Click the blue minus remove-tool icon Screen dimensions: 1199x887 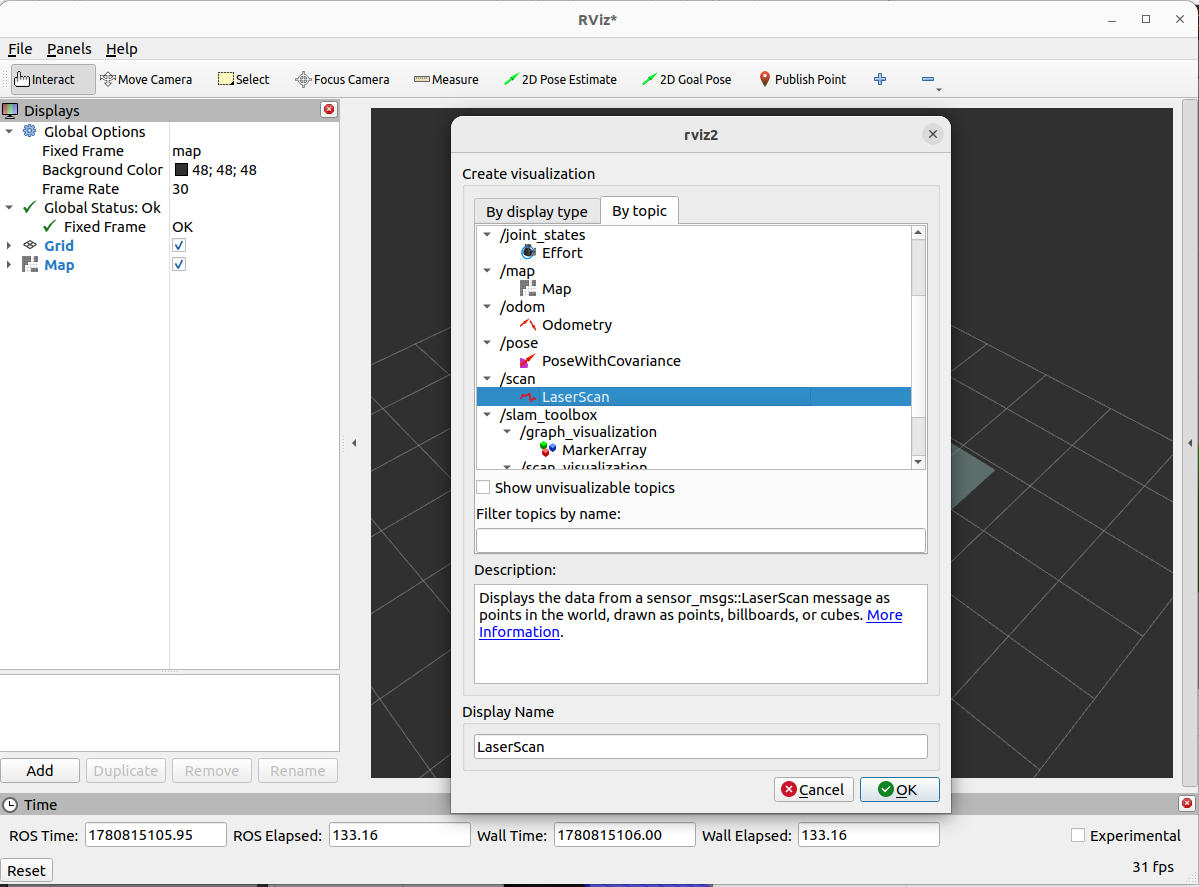pyautogui.click(x=928, y=80)
